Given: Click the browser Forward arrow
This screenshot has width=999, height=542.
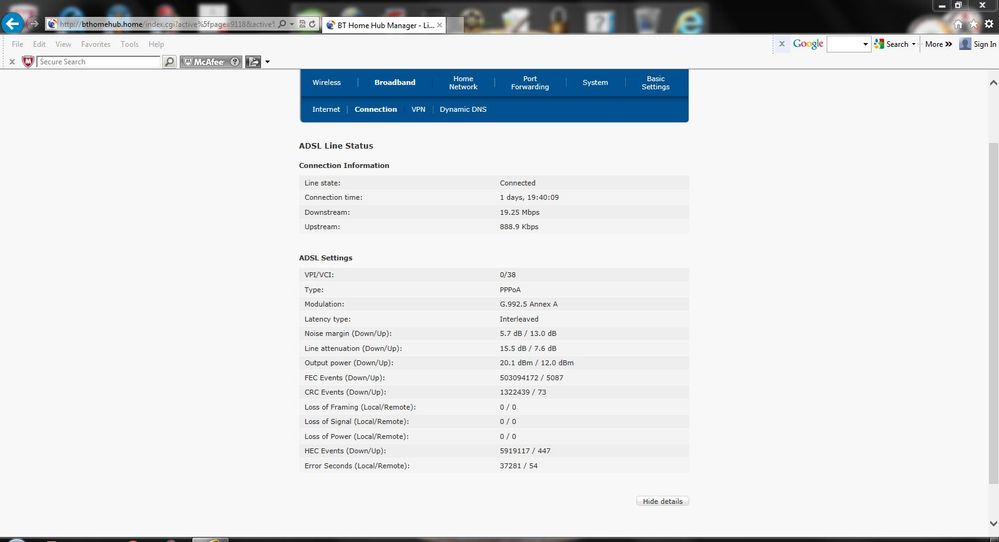Looking at the screenshot, I should [34, 24].
